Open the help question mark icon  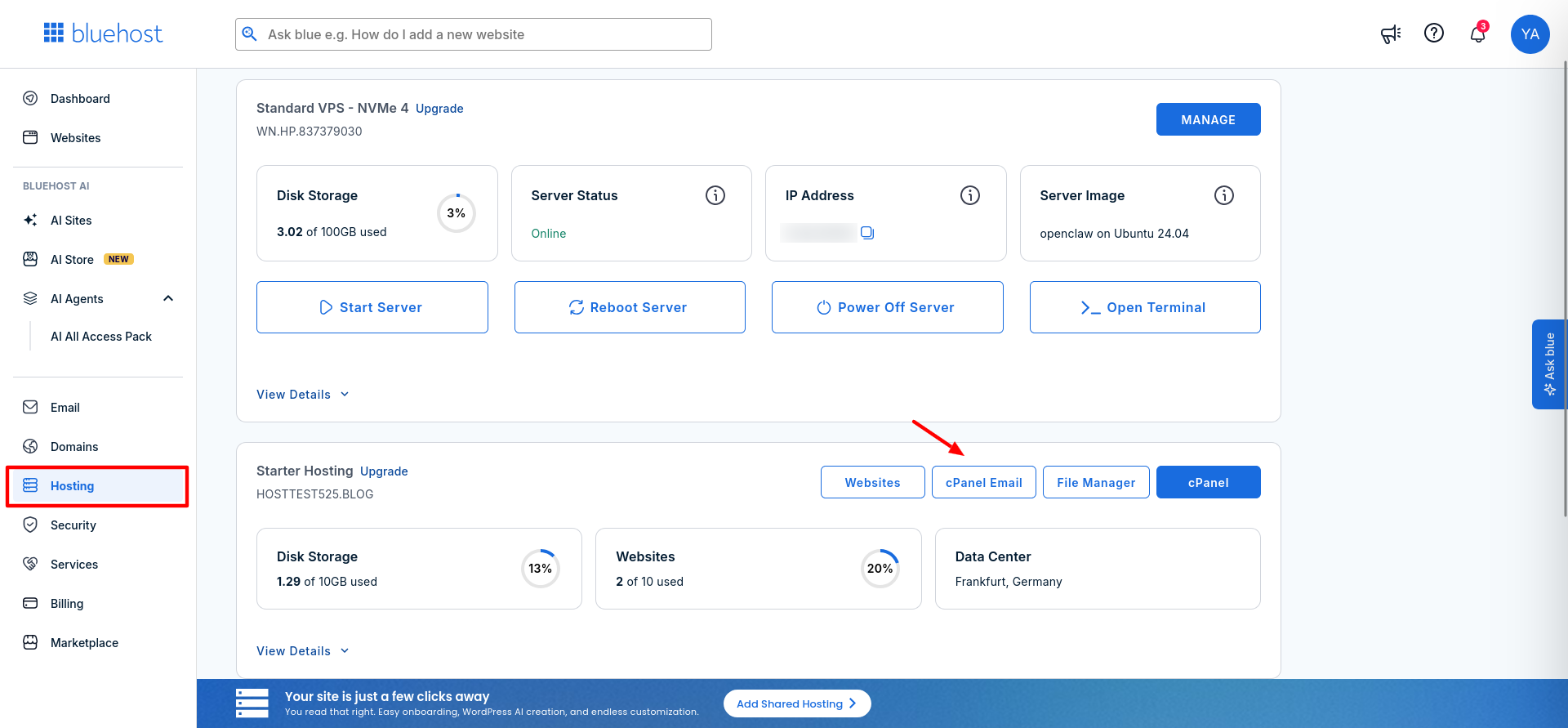click(1434, 33)
